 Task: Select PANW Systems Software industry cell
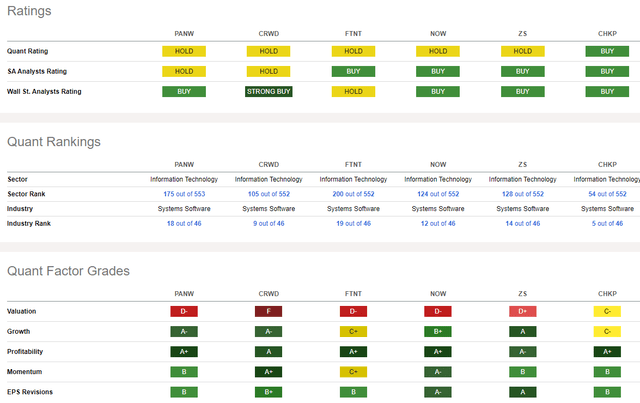184,209
